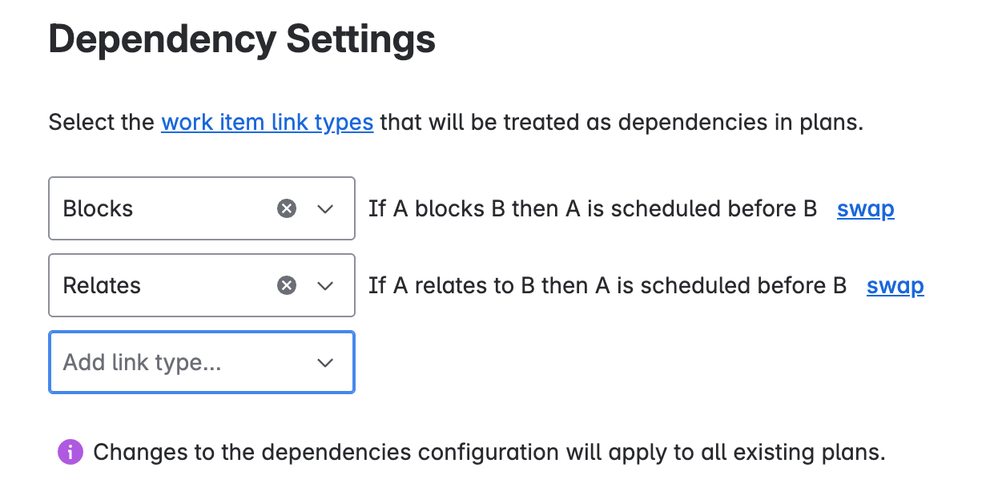Viewport: 998px width, 484px height.
Task: Open the Relates link type select box
Action: (202, 285)
